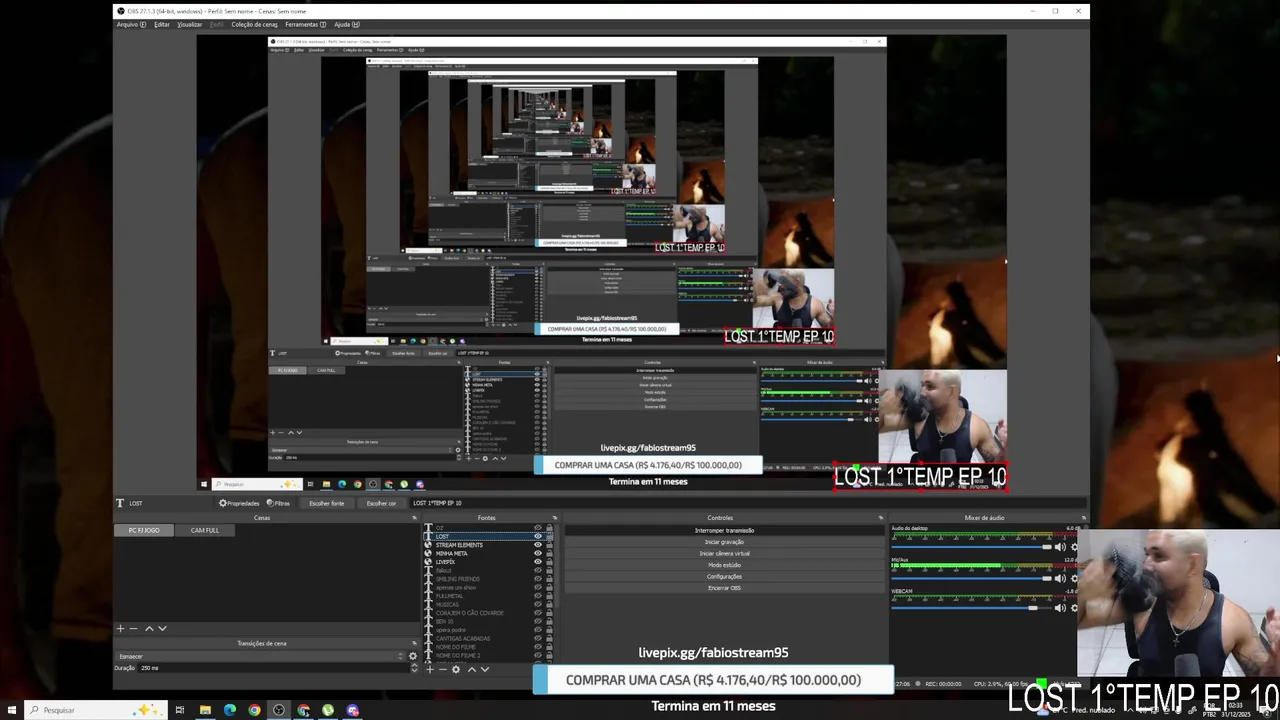
Task: Open Filtros for the selected source
Action: coord(279,503)
